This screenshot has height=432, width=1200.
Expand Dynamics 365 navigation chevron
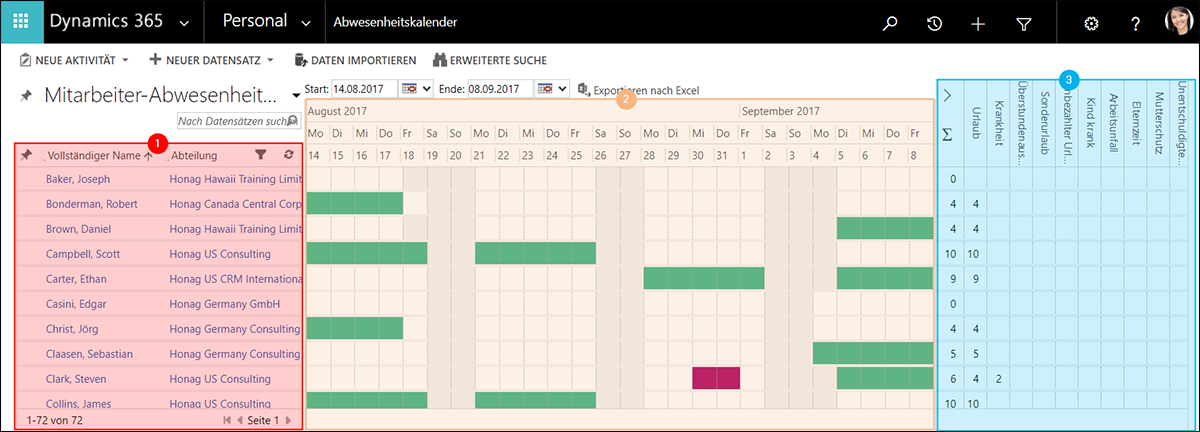click(x=183, y=23)
